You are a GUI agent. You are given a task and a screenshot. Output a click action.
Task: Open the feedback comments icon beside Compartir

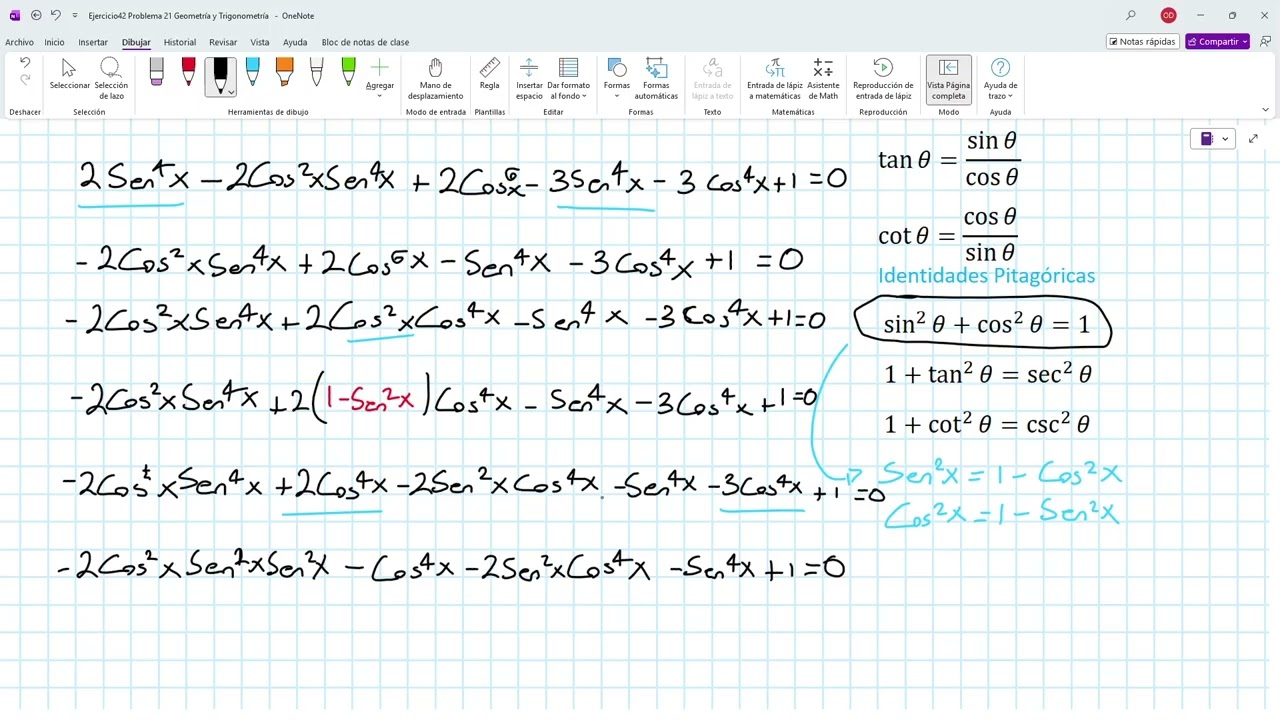[1265, 42]
